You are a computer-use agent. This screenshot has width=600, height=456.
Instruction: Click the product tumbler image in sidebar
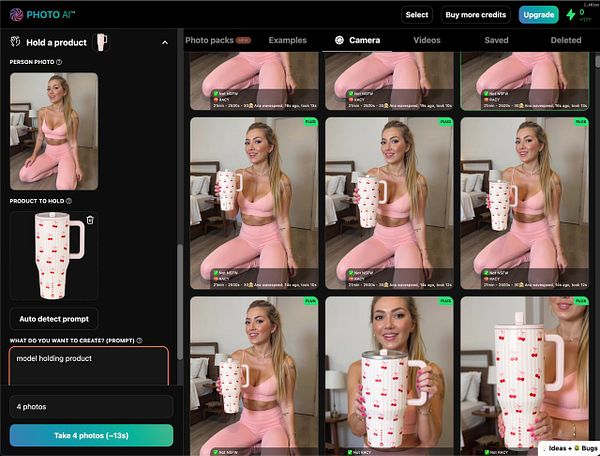pos(54,256)
